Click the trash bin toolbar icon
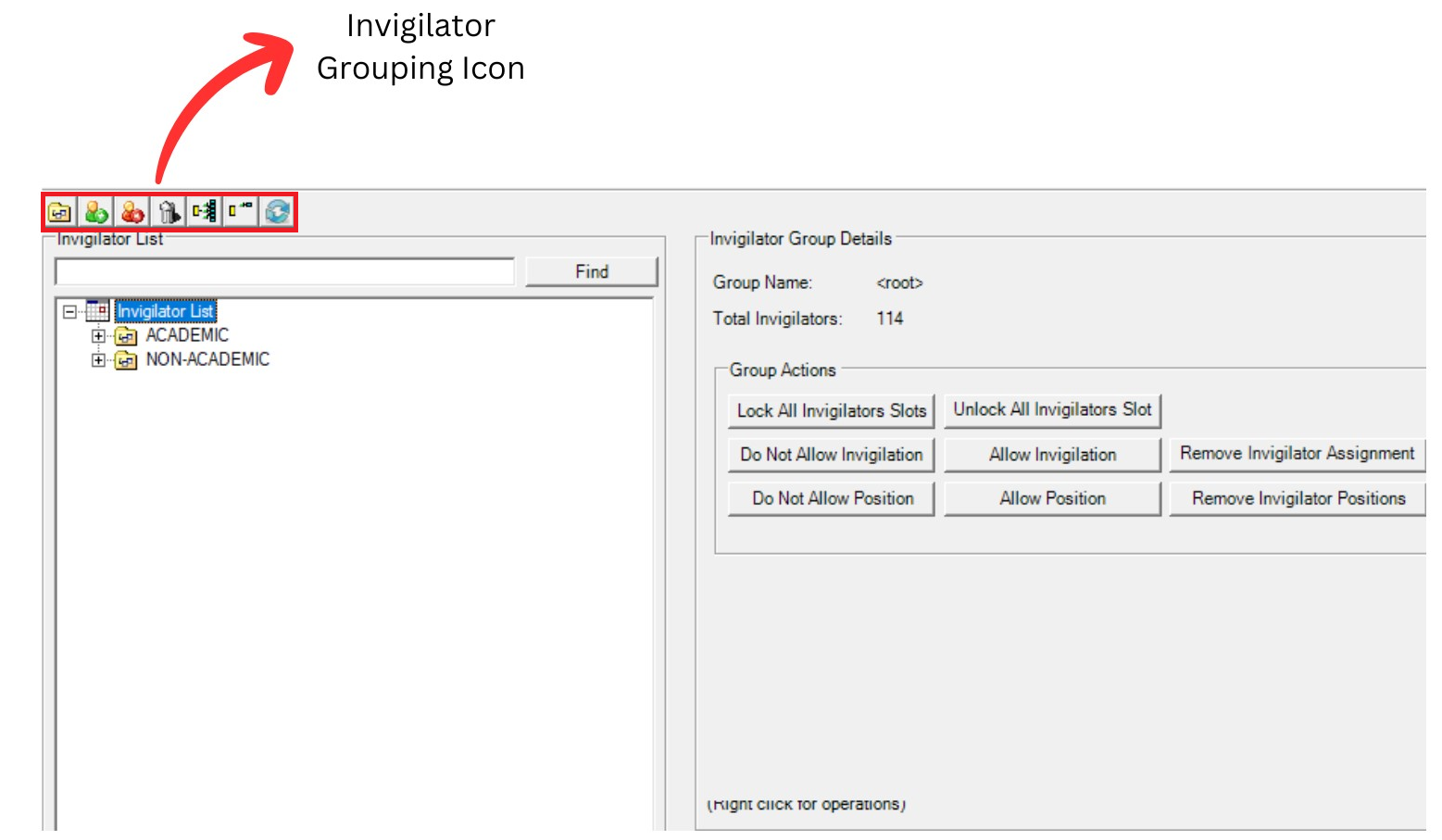Screen dimensions: 1442x840 [x=169, y=212]
